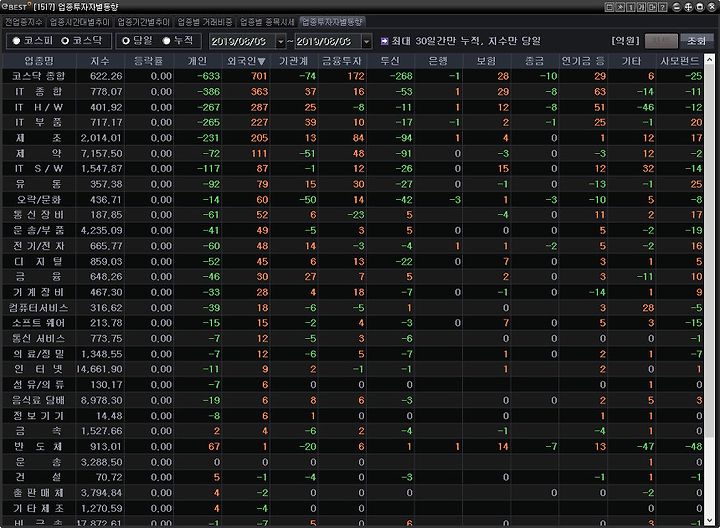Image resolution: width=720 pixels, height=528 pixels.
Task: Click the eBEST logo in title bar
Action: 15,6
